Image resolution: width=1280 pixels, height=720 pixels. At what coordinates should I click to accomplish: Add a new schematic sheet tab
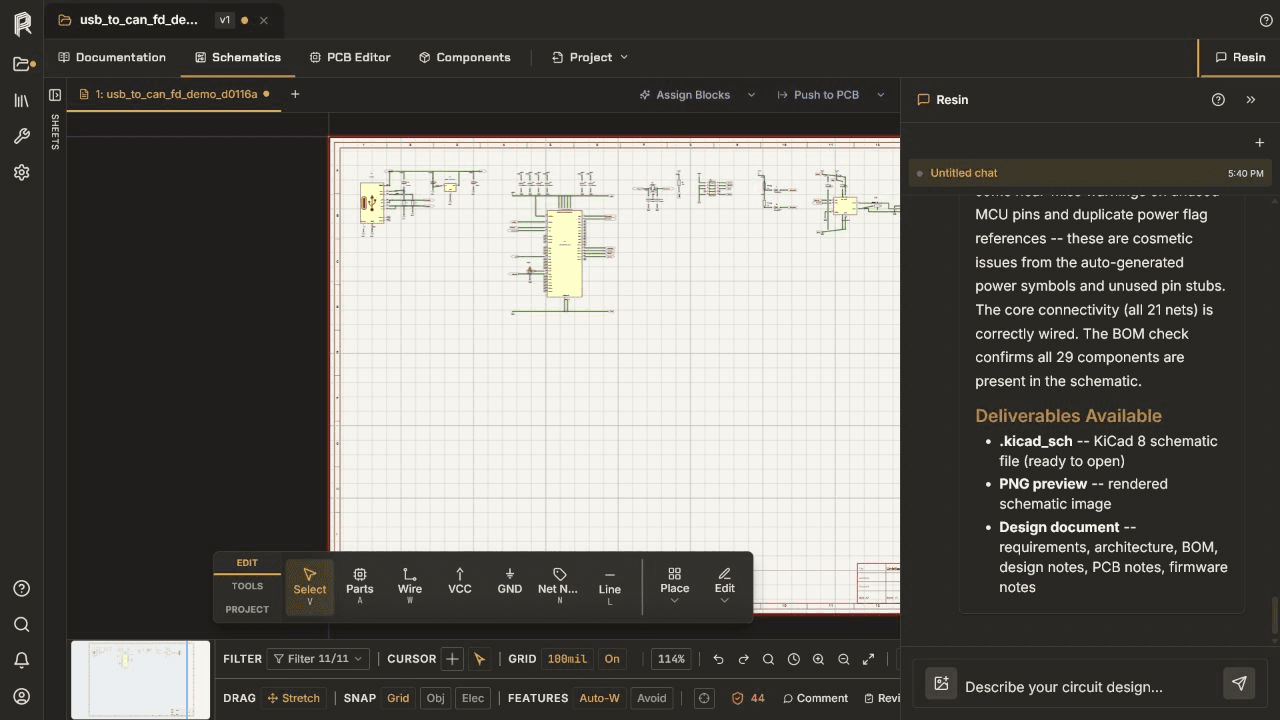[x=295, y=94]
